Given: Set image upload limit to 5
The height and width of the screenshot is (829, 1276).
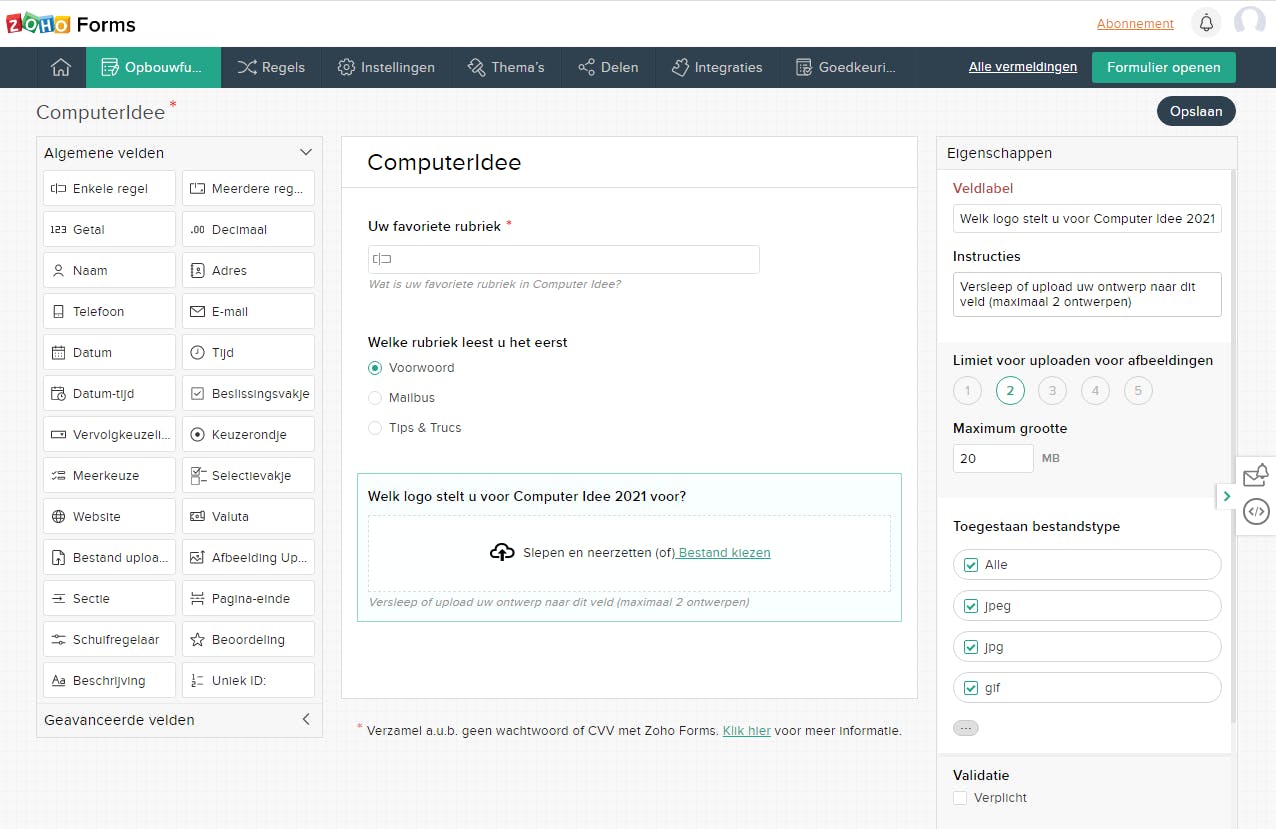Looking at the screenshot, I should coord(1138,391).
